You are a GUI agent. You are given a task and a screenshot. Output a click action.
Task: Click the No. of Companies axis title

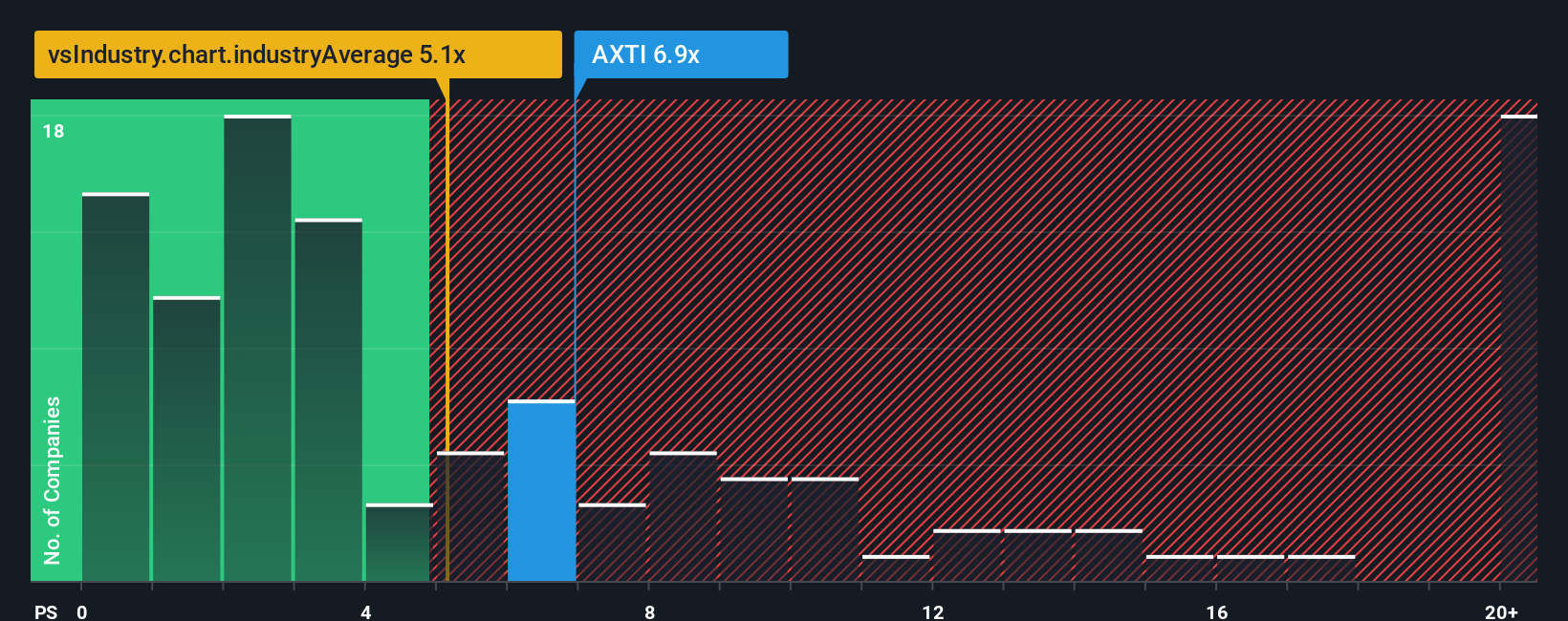[53, 481]
